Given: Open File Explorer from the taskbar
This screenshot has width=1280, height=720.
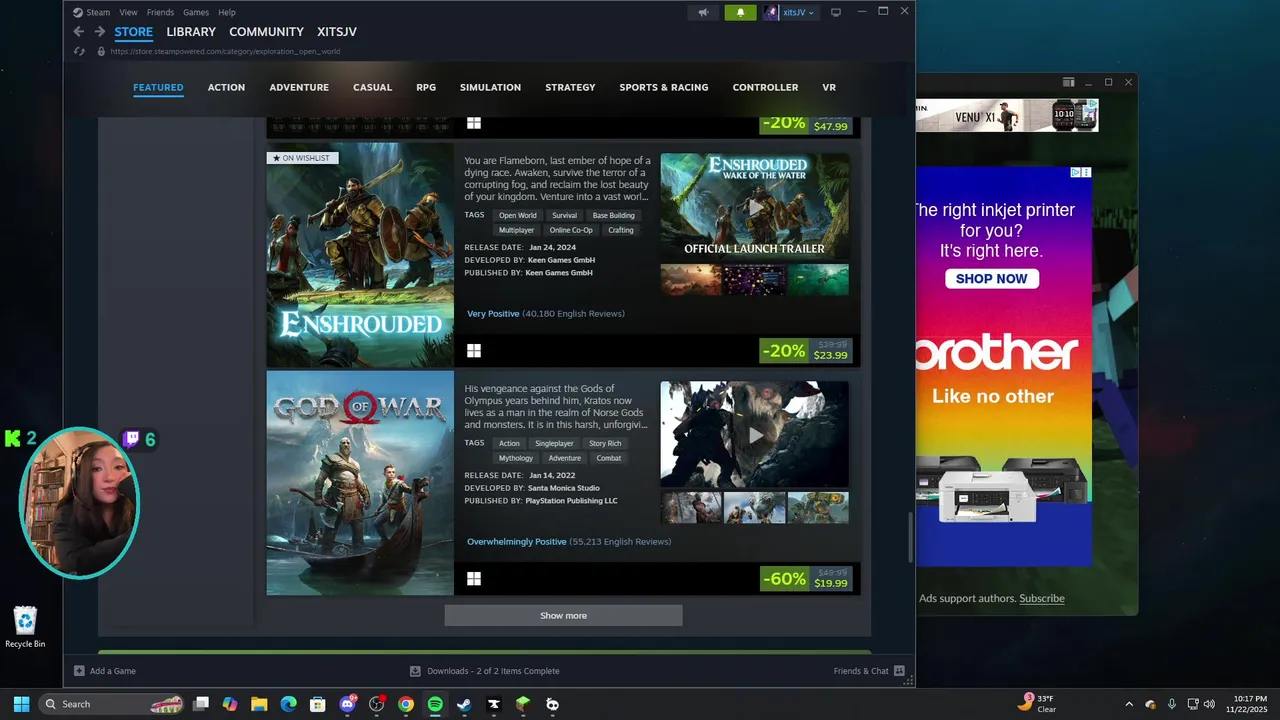Looking at the screenshot, I should pyautogui.click(x=259, y=704).
